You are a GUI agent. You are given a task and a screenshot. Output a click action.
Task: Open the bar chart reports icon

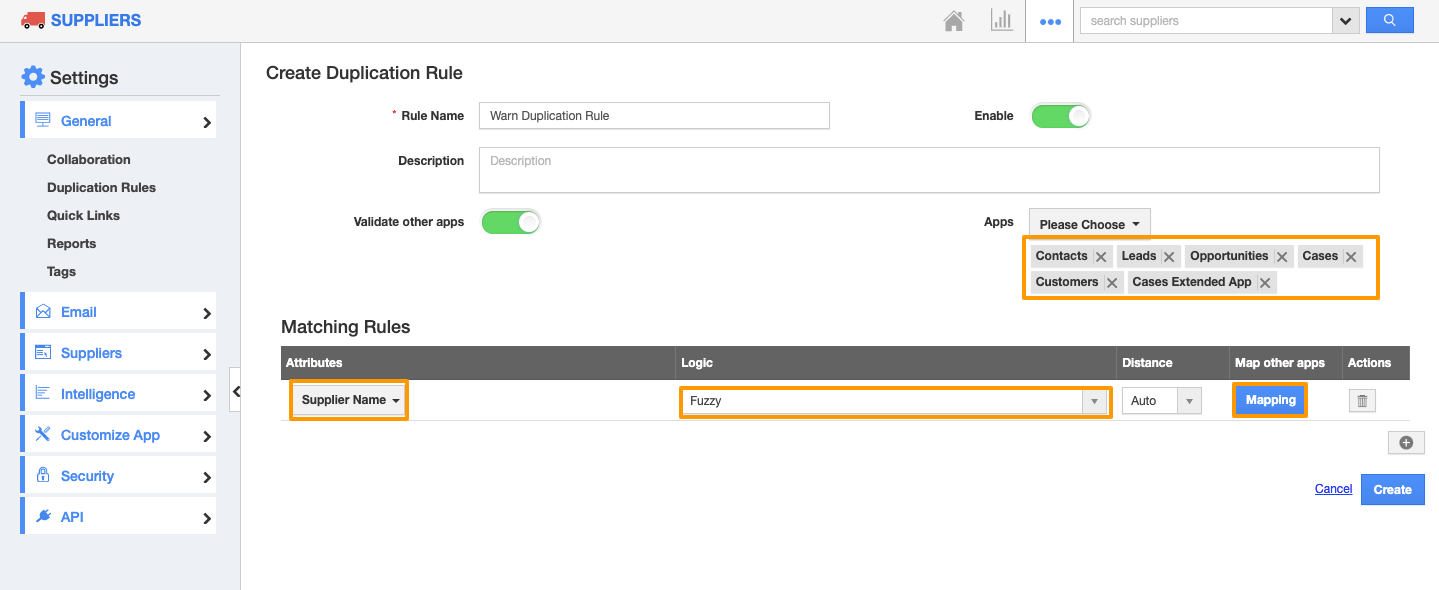click(x=1001, y=21)
